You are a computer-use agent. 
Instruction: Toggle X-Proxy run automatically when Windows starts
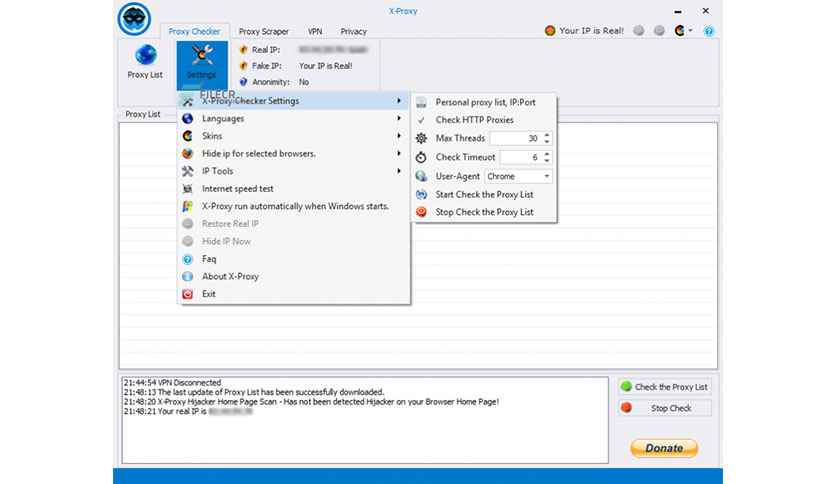tap(294, 206)
